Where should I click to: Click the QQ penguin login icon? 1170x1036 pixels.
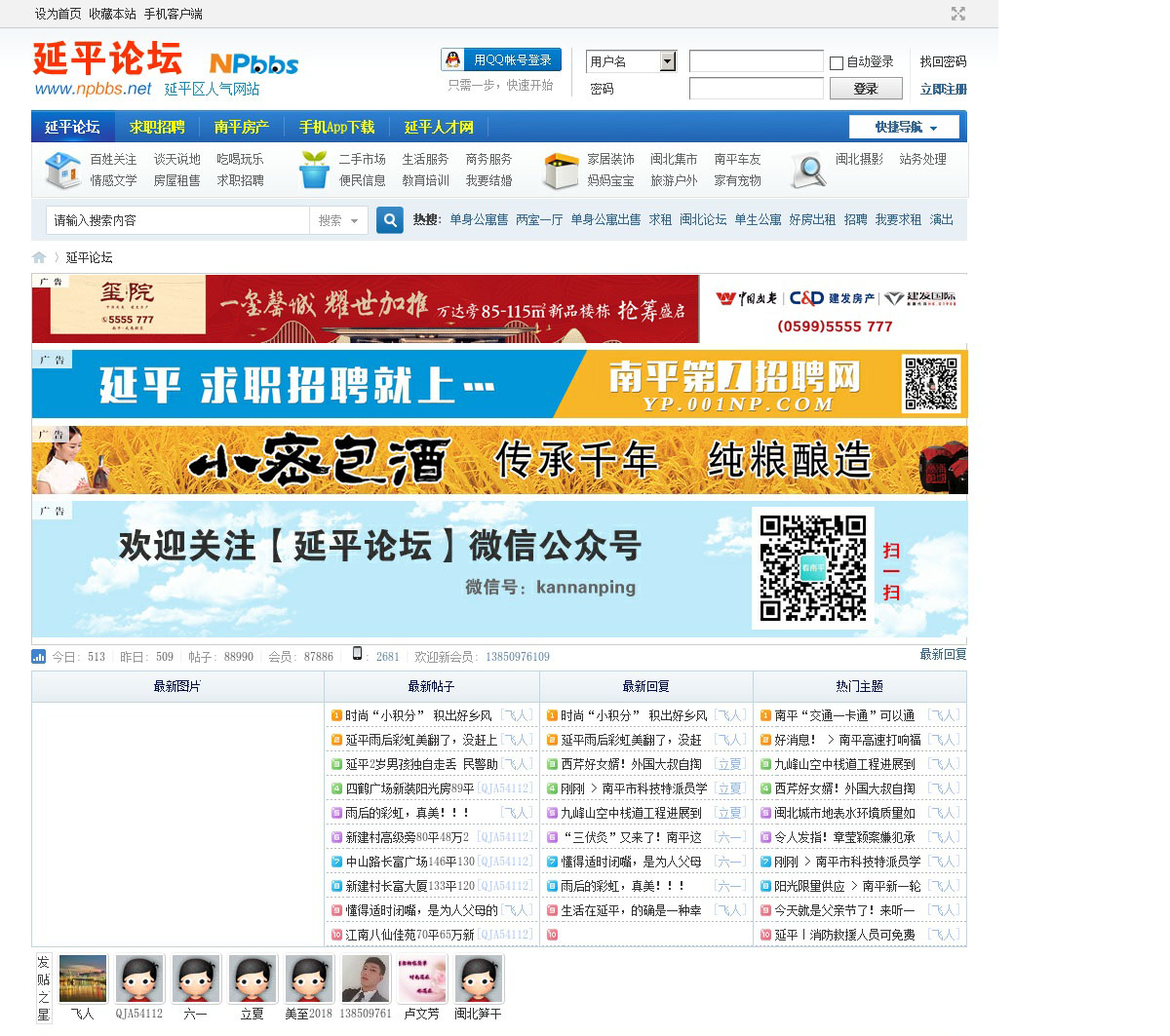tap(452, 59)
